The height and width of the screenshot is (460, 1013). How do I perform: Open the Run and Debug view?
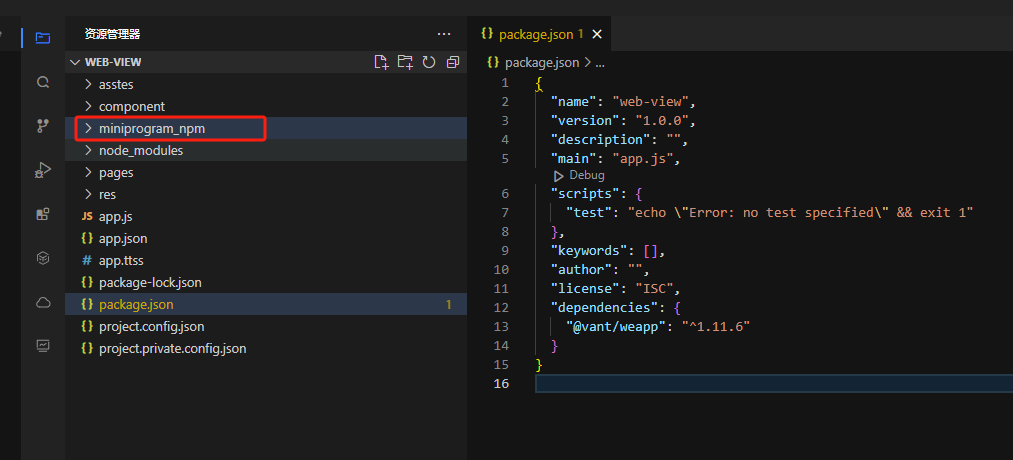pos(42,170)
